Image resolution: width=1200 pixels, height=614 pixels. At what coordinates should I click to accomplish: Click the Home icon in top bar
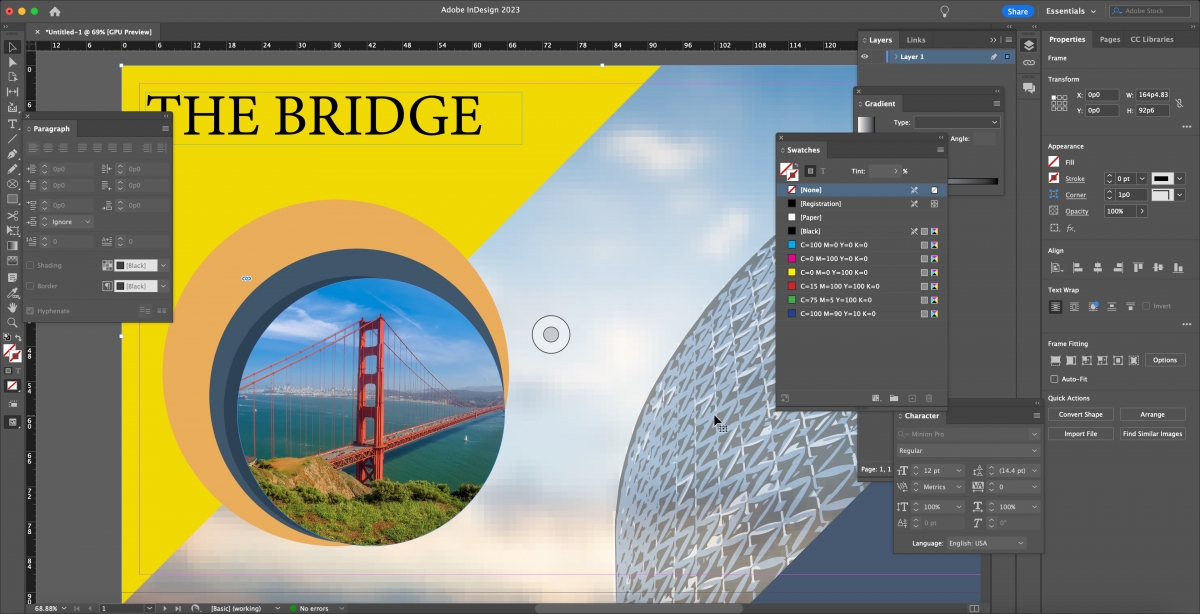click(54, 11)
